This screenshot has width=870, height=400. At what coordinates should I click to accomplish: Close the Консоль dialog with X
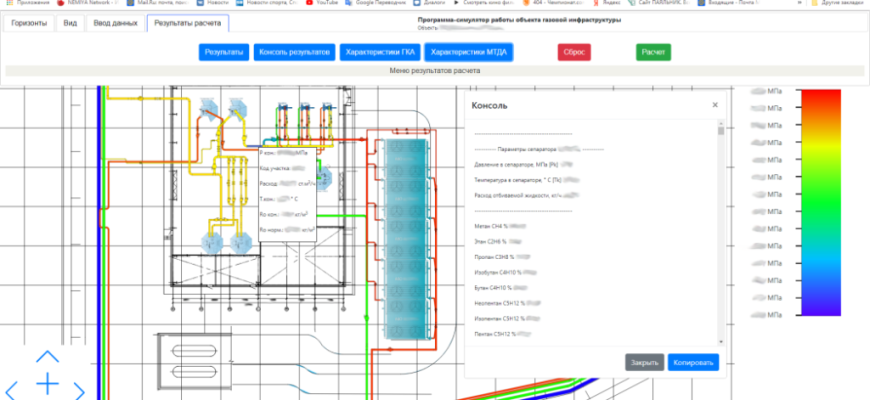[x=714, y=104]
